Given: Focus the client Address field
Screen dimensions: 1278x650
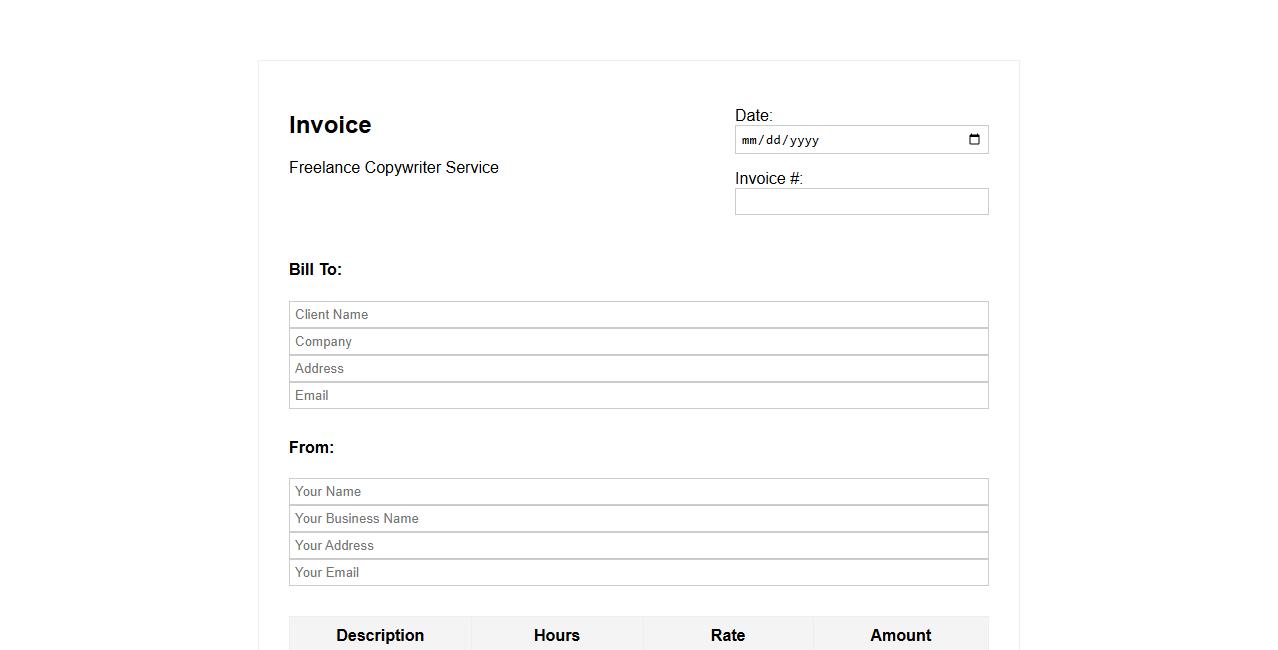Looking at the screenshot, I should pyautogui.click(x=638, y=369).
